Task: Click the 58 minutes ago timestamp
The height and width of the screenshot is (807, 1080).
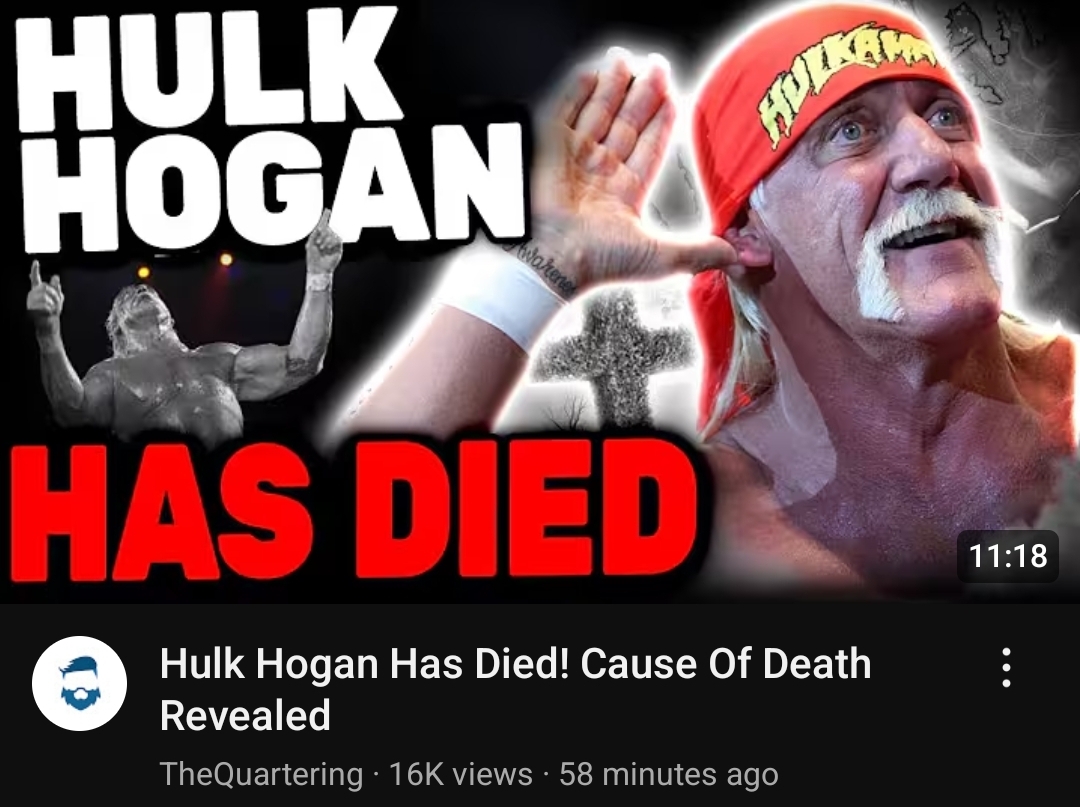Action: (x=668, y=774)
